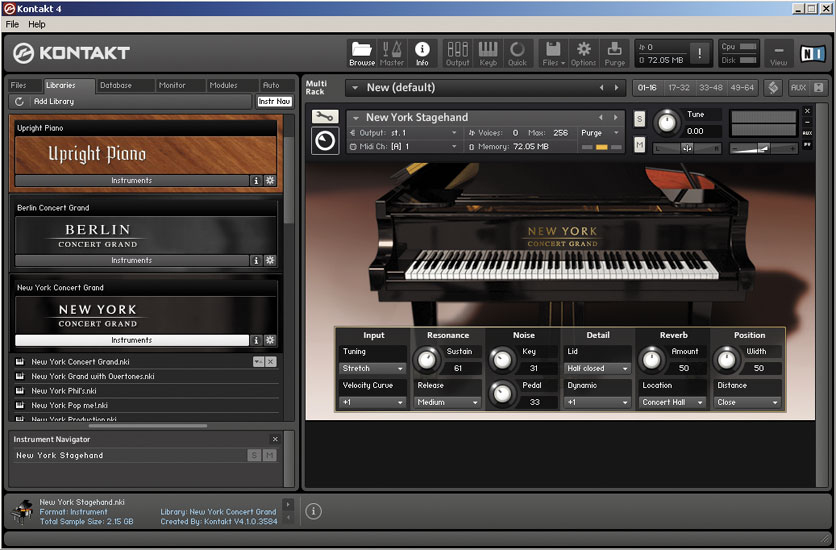The height and width of the screenshot is (550, 836).
Task: Open the Distance Close dropdown
Action: click(x=747, y=402)
